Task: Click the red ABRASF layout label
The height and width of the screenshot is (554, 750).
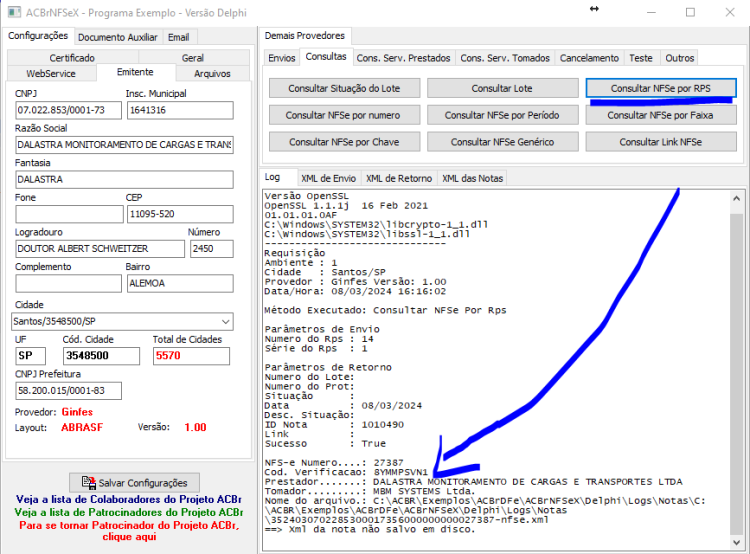Action: pyautogui.click(x=82, y=427)
